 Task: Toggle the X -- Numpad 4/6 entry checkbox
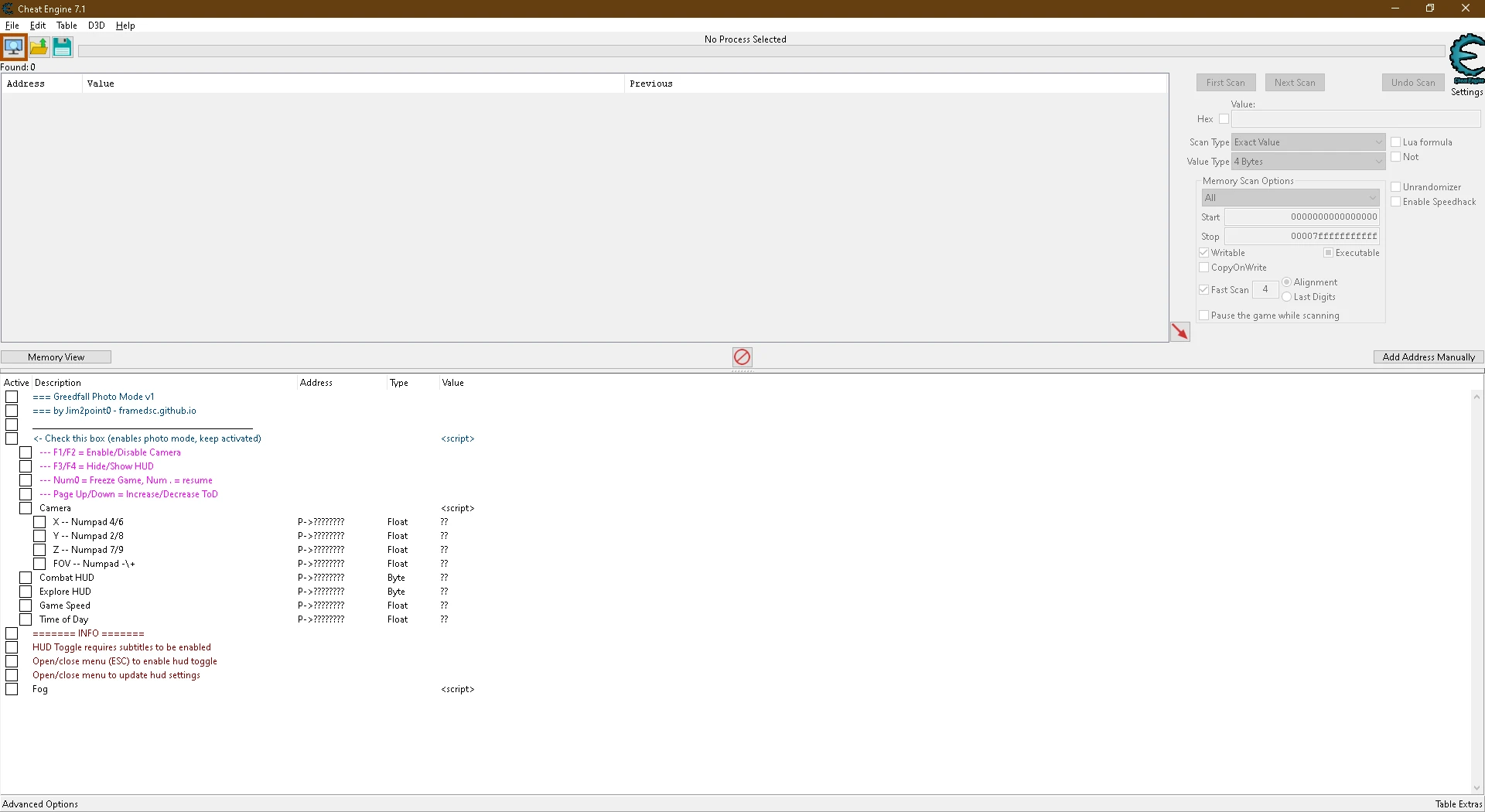39,522
